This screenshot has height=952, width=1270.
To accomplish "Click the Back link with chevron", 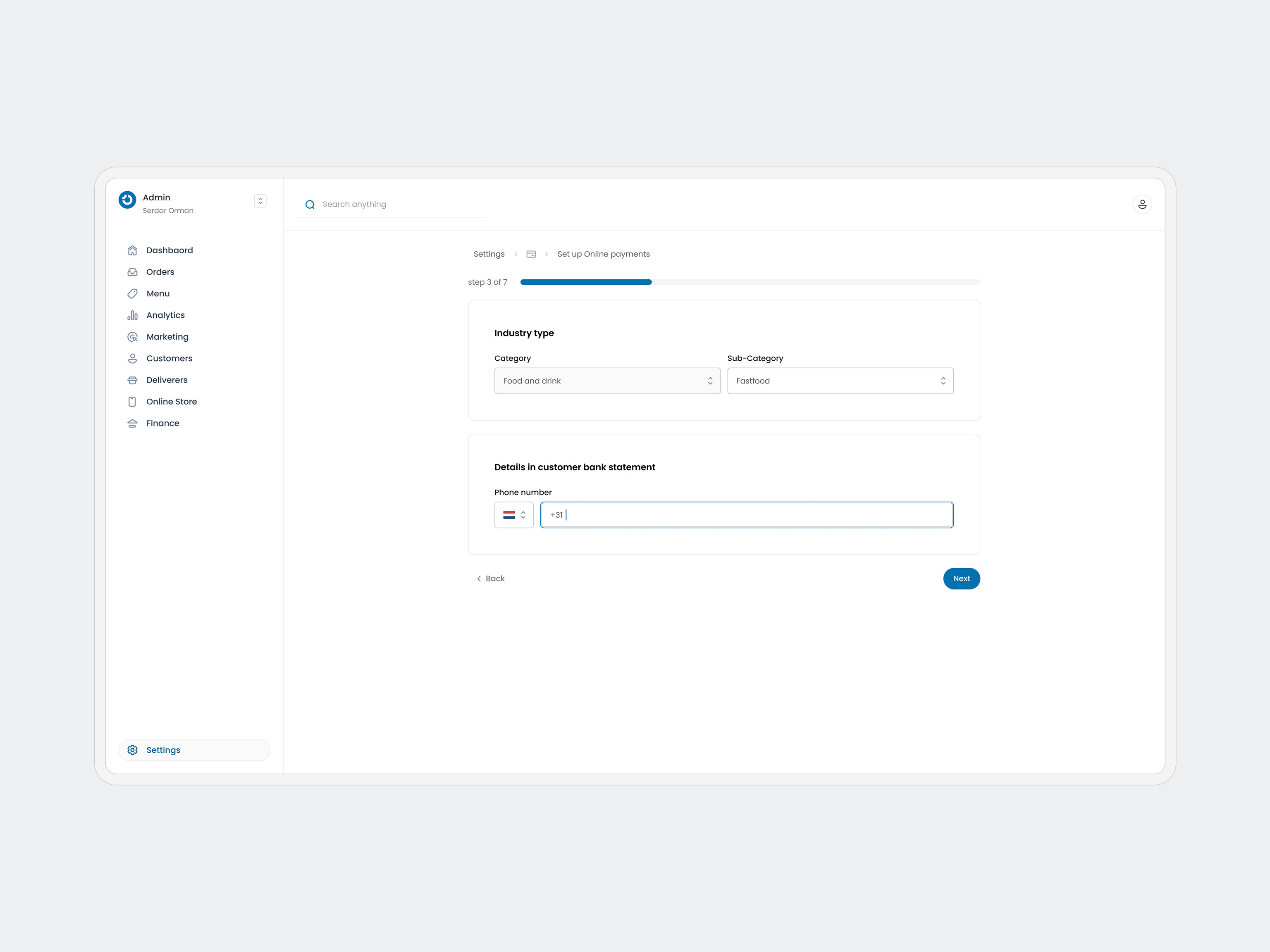I will pos(491,578).
